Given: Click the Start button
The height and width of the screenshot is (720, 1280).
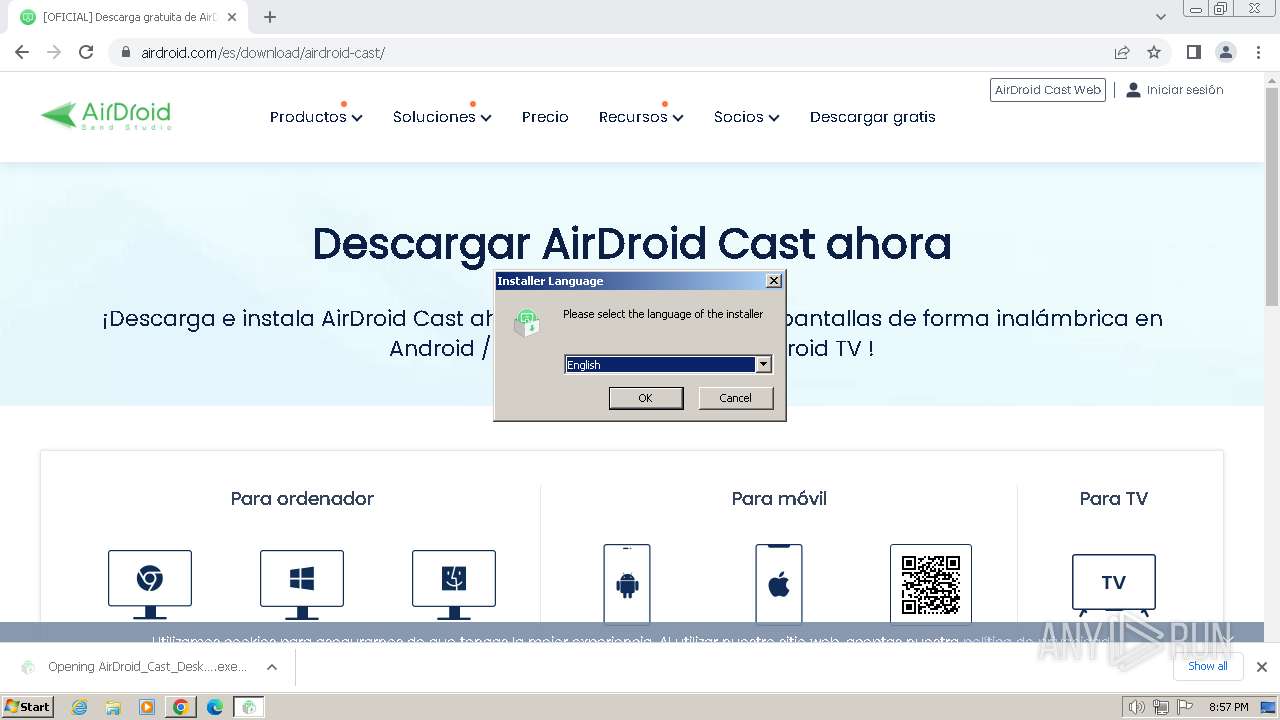Looking at the screenshot, I should (27, 707).
